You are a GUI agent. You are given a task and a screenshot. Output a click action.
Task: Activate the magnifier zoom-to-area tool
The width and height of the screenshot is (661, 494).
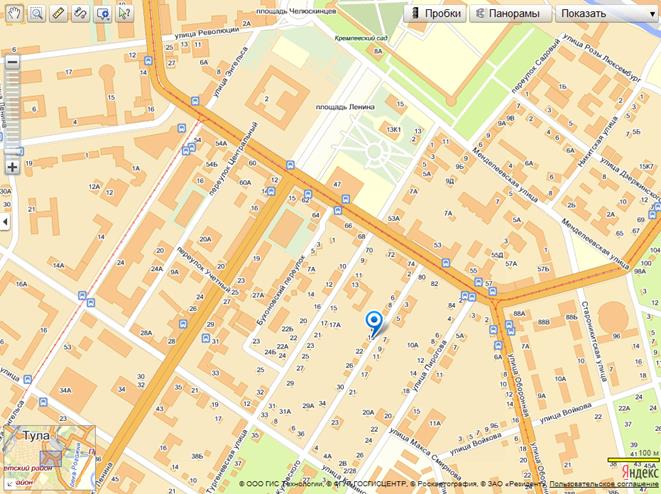point(37,13)
